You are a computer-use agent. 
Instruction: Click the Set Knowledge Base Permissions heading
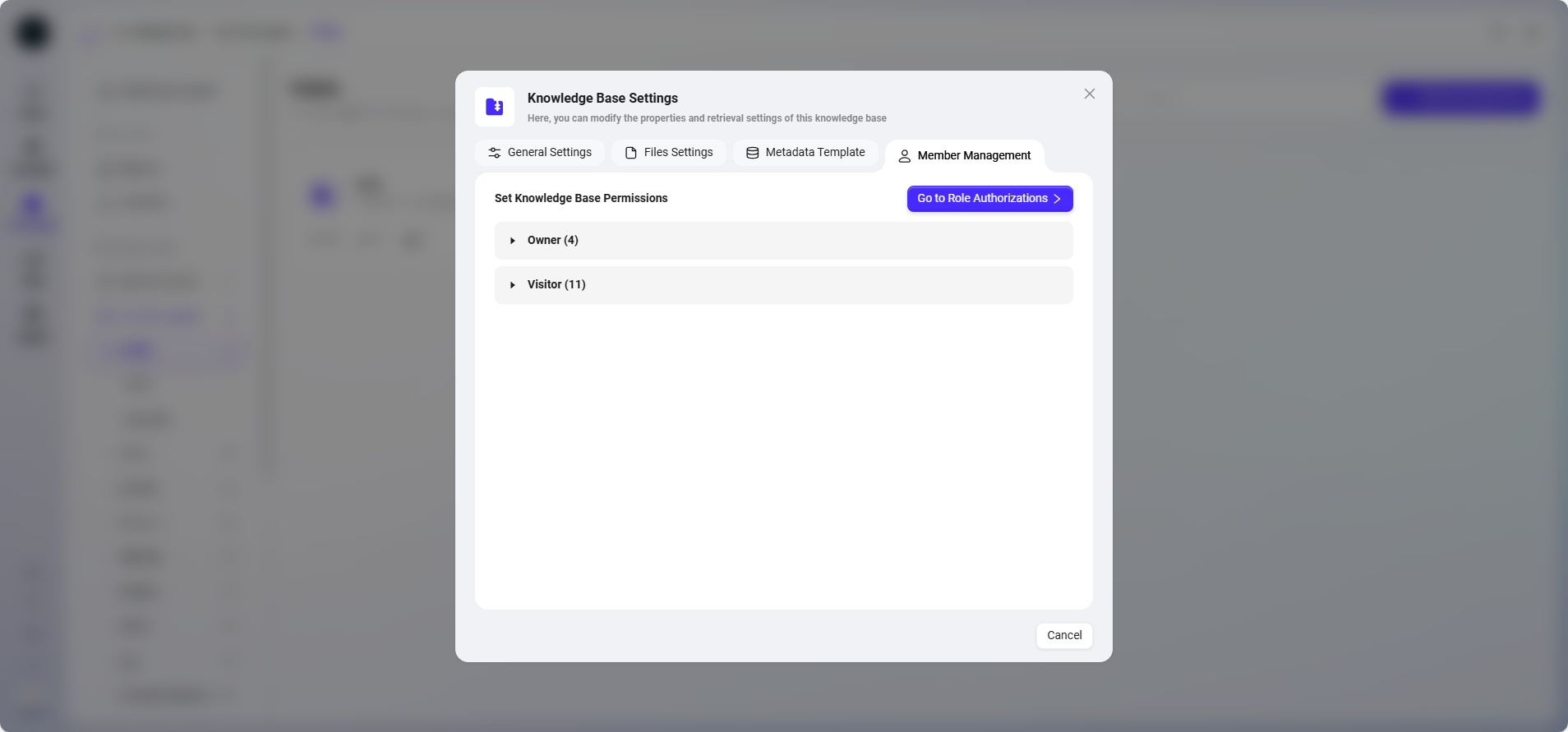click(x=581, y=199)
